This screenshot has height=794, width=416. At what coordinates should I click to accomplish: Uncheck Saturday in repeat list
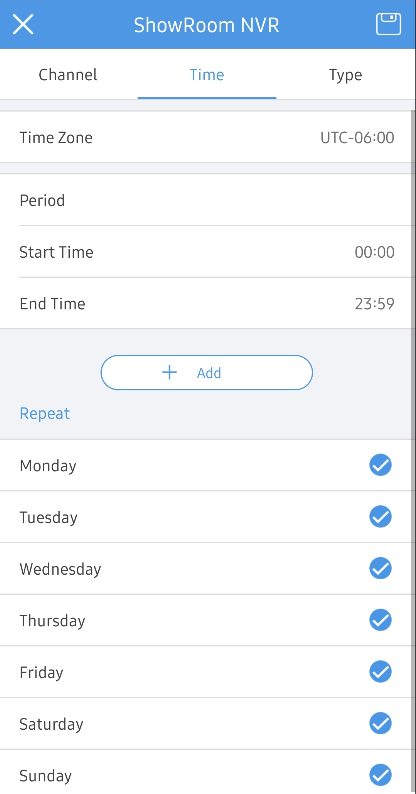(380, 723)
